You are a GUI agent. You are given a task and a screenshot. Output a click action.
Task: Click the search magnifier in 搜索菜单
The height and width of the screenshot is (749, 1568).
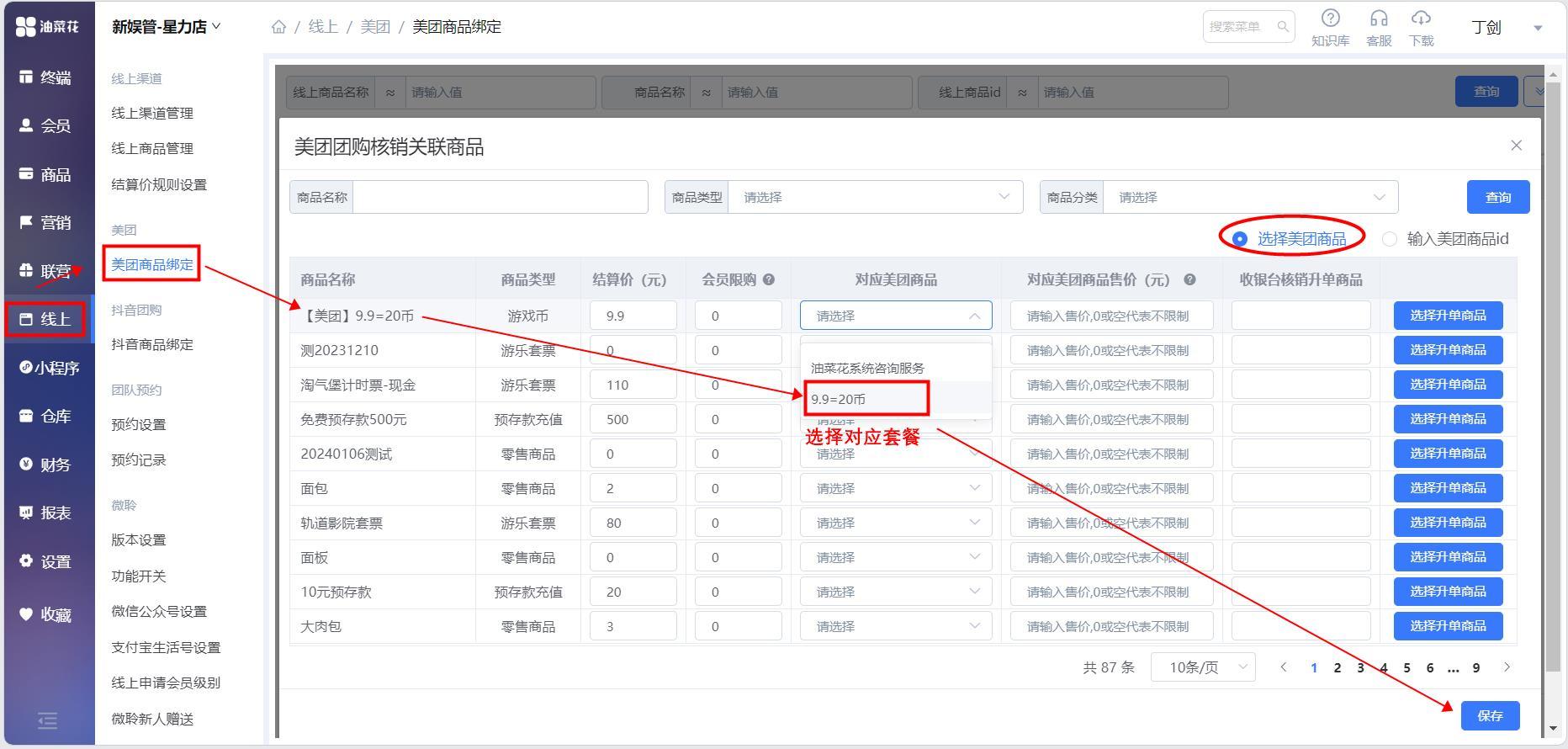(x=1283, y=27)
